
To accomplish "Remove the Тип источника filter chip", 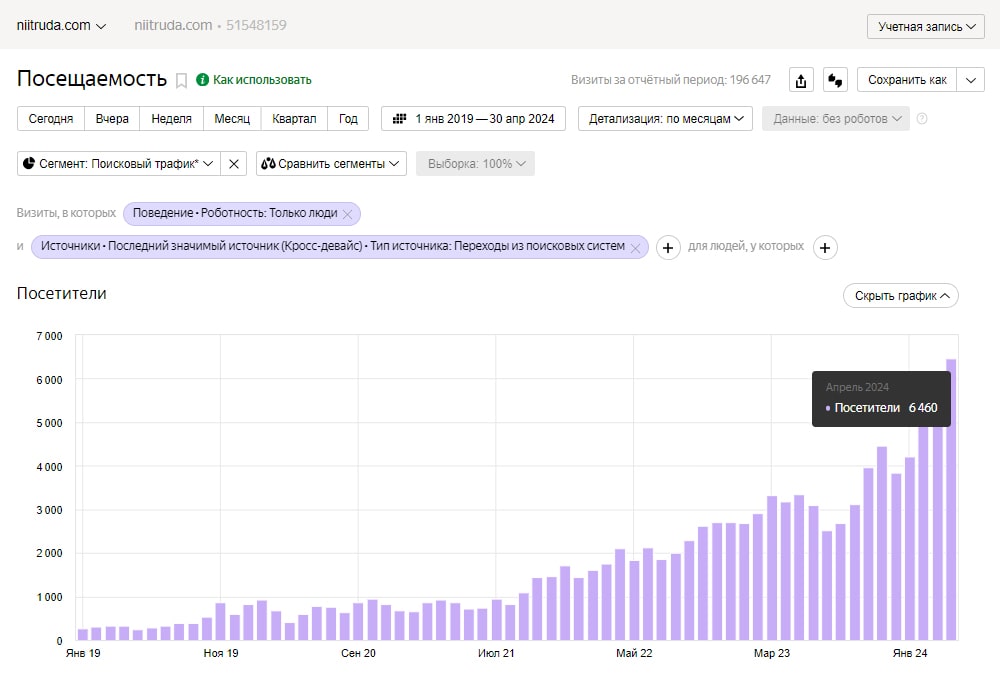I will click(635, 248).
